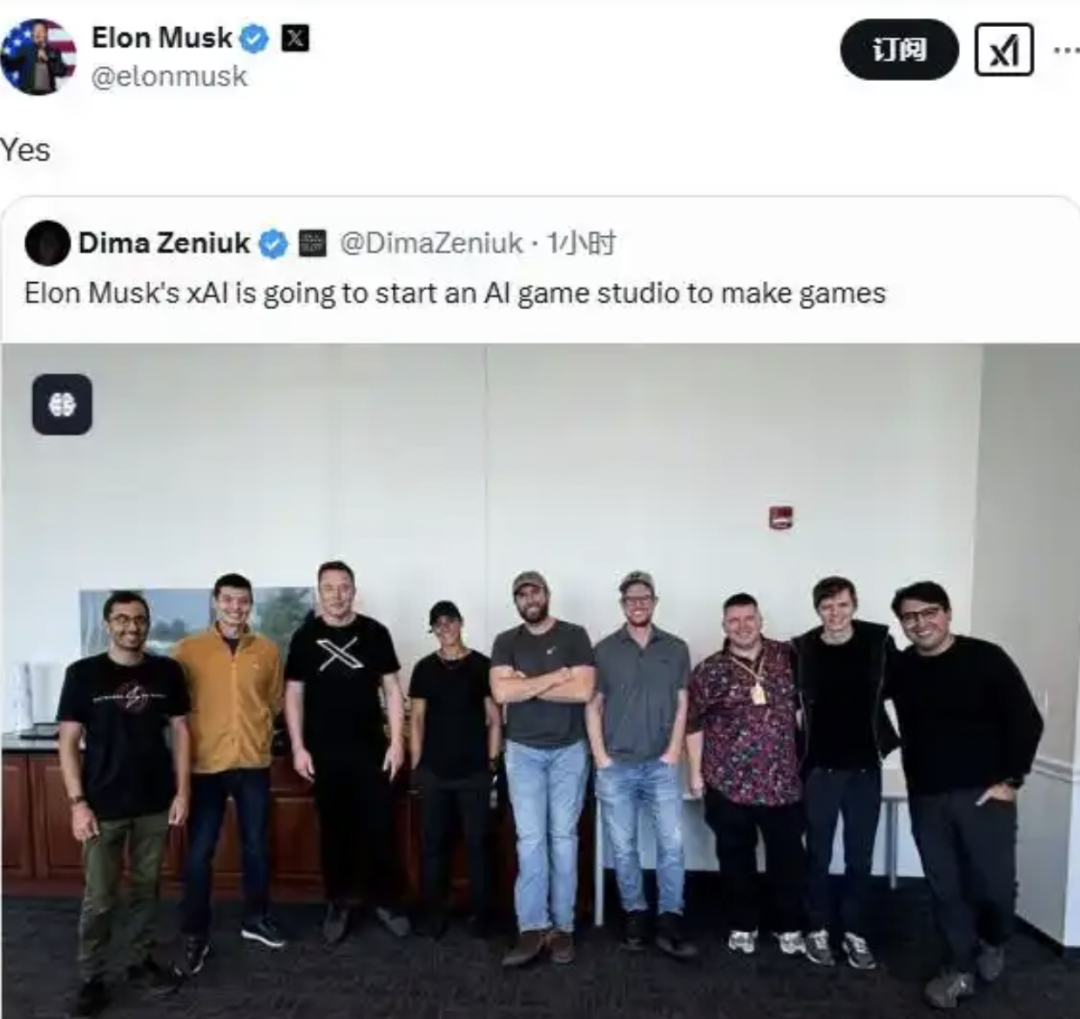Open the Dima Zeniuk display name
The width and height of the screenshot is (1080, 1019).
click(164, 243)
